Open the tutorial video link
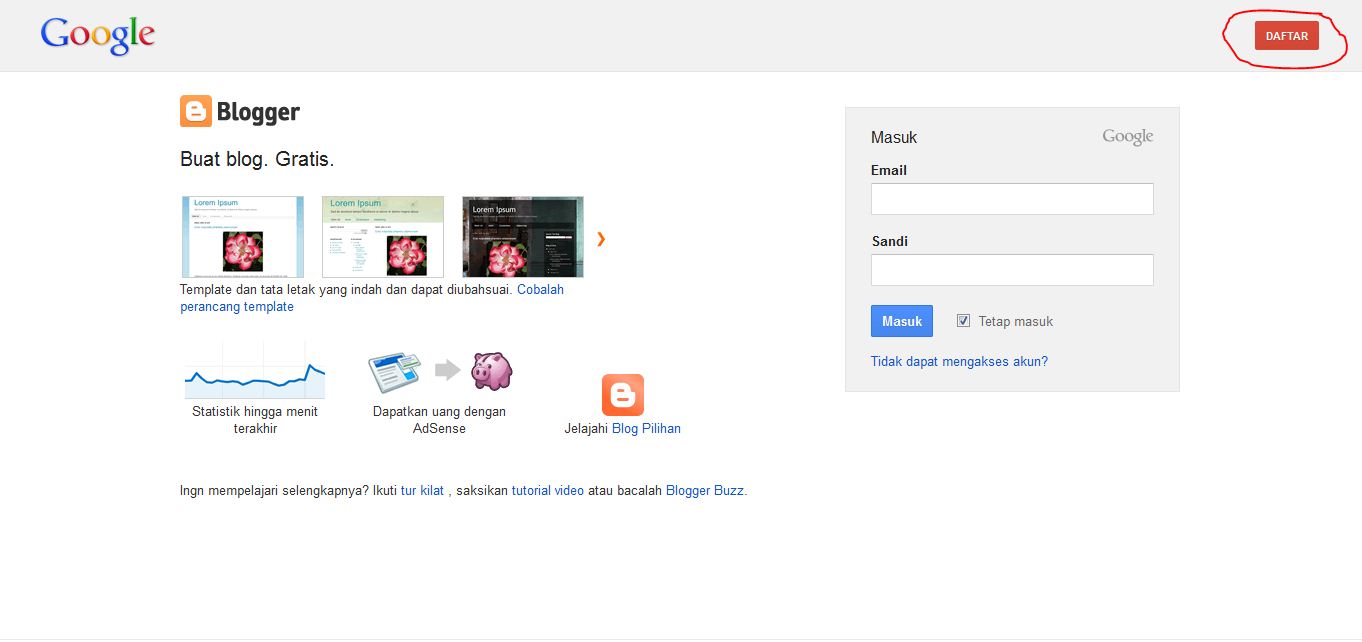 tap(548, 491)
